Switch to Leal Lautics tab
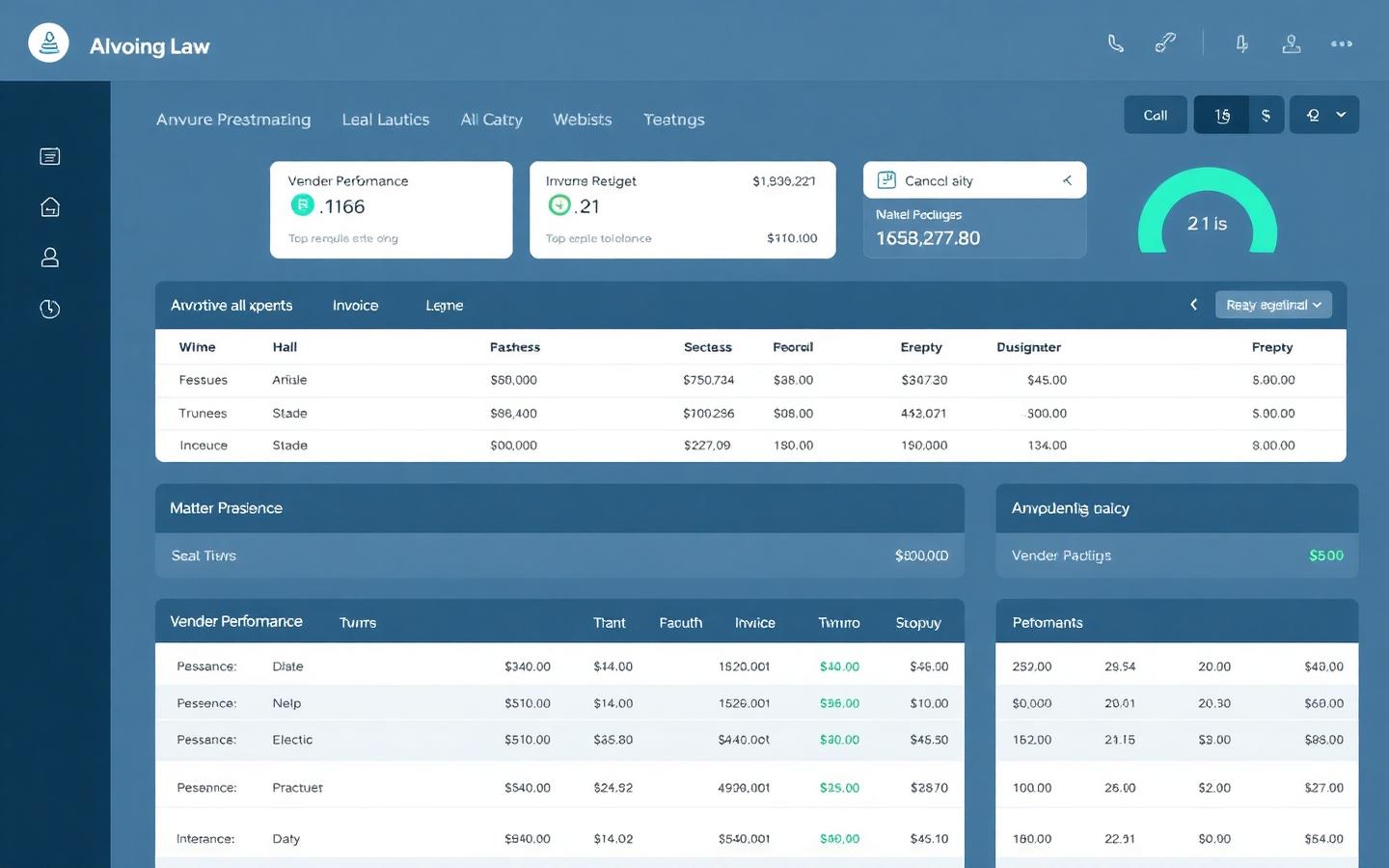Image resolution: width=1389 pixels, height=868 pixels. [386, 120]
